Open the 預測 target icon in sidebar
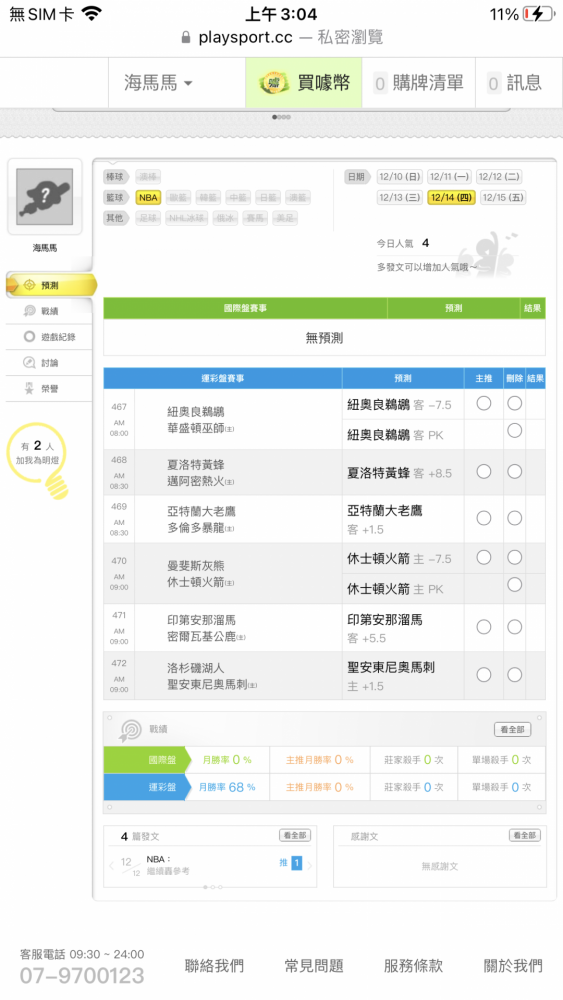This screenshot has width=563, height=1000. (29, 285)
